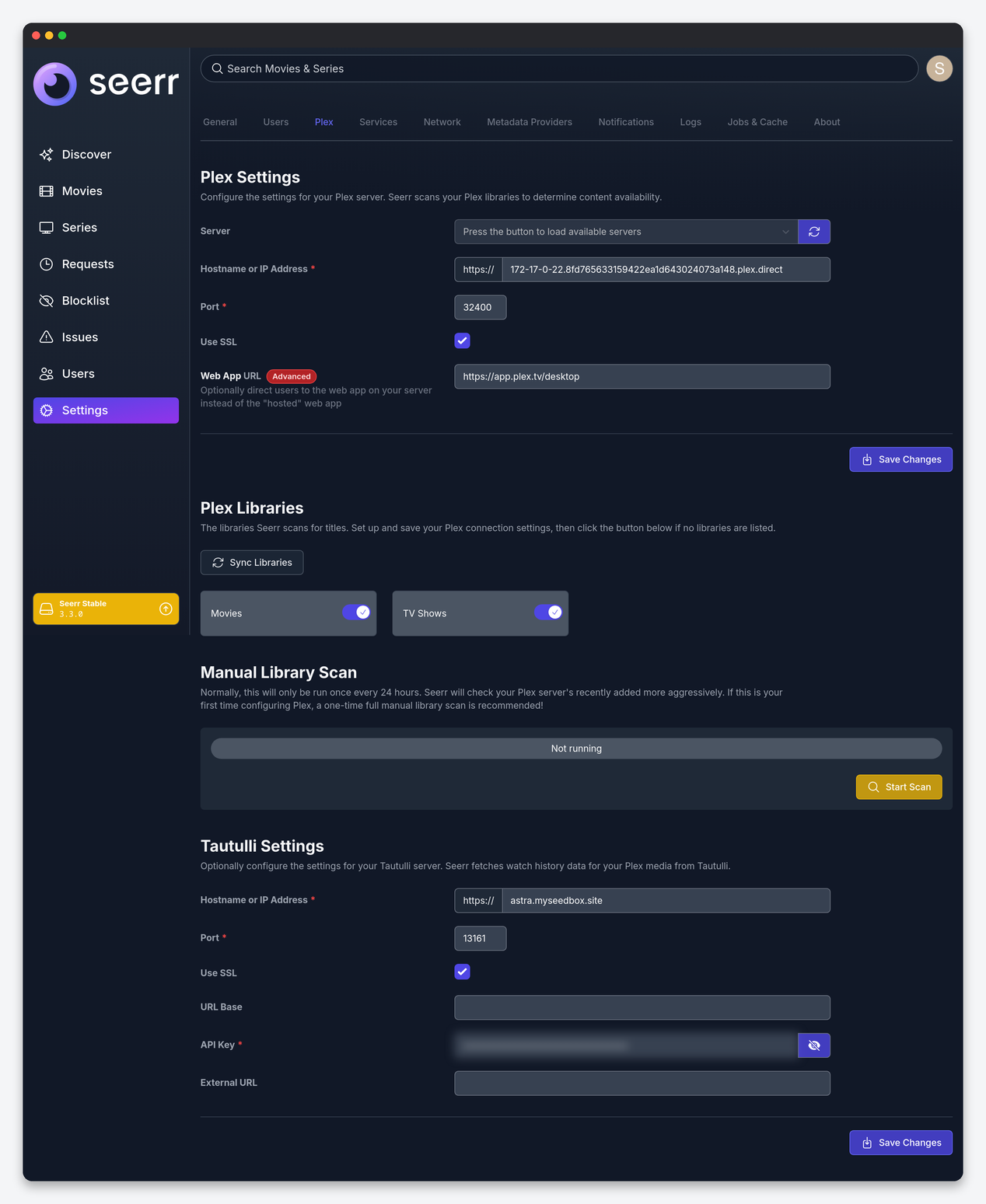This screenshot has width=986, height=1204.
Task: Open the Seerr Stable 3.3.0 version badge
Action: pyautogui.click(x=106, y=609)
